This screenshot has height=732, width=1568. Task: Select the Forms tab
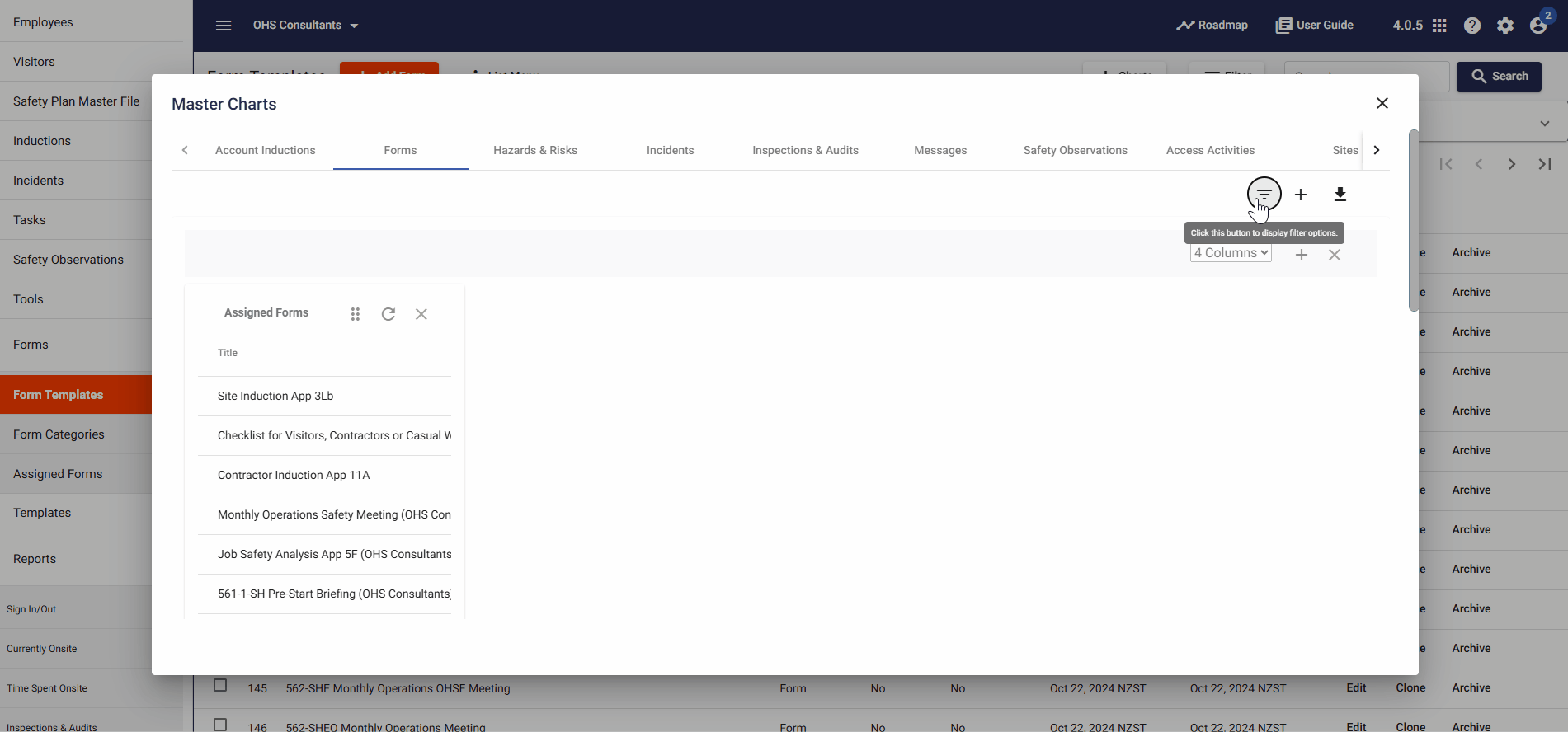tap(400, 150)
